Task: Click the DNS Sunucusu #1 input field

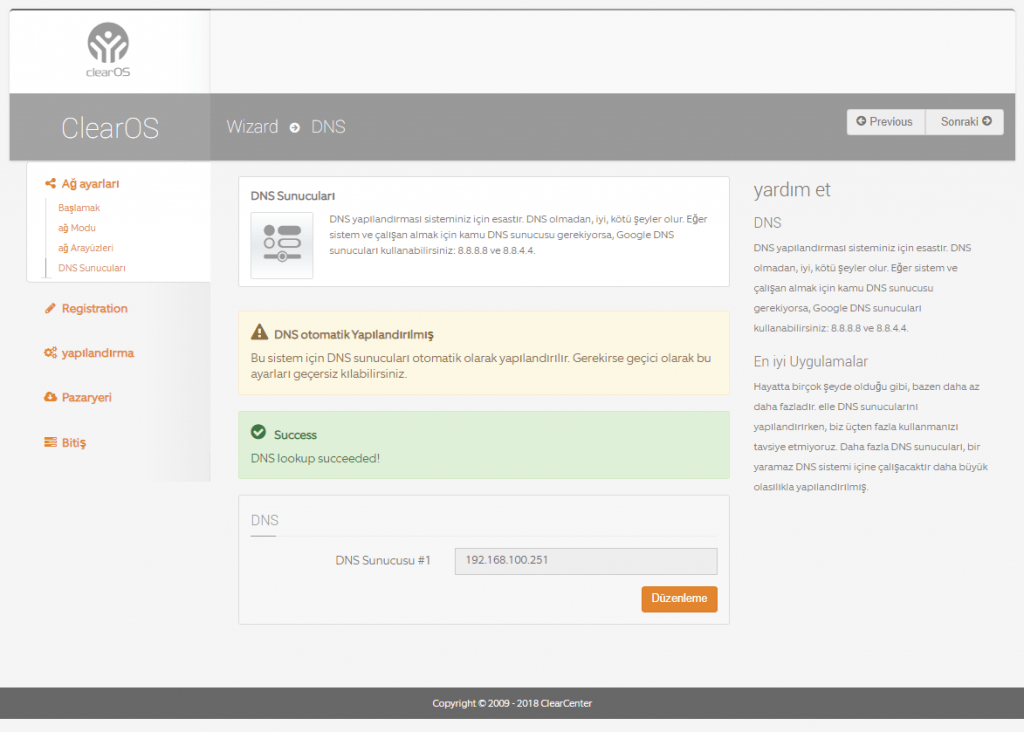Action: click(585, 561)
